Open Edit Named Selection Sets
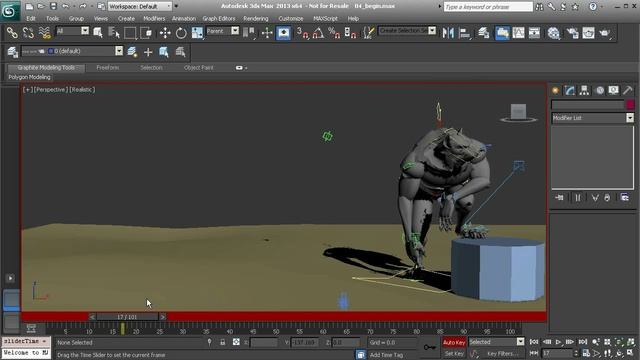Viewport: 640px width, 360px height. click(368, 33)
